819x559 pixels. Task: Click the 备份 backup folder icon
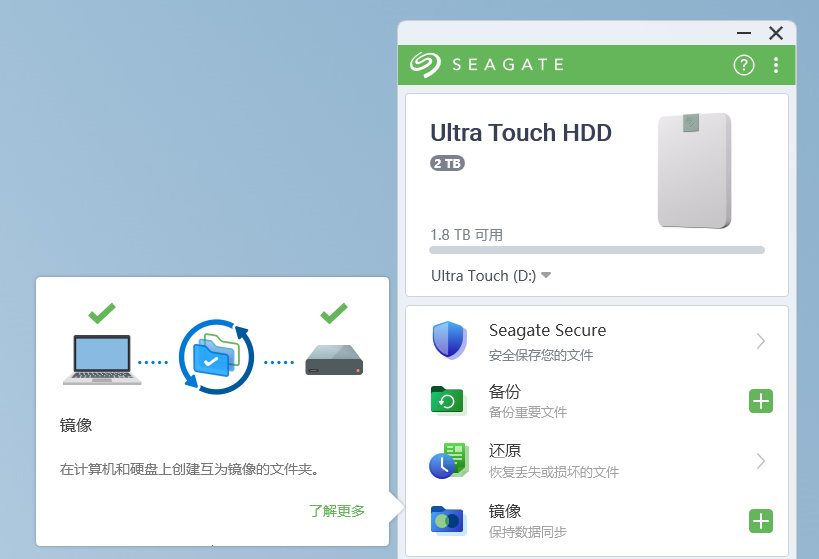coord(446,400)
